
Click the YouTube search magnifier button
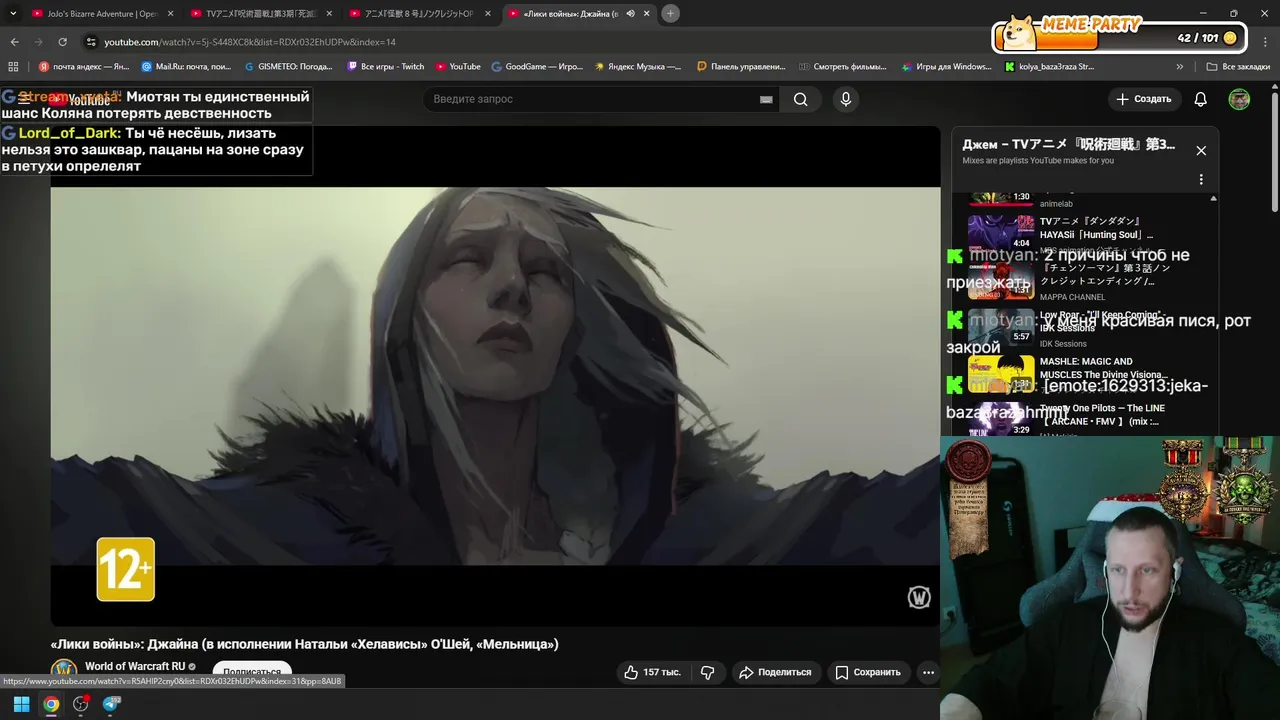[801, 99]
